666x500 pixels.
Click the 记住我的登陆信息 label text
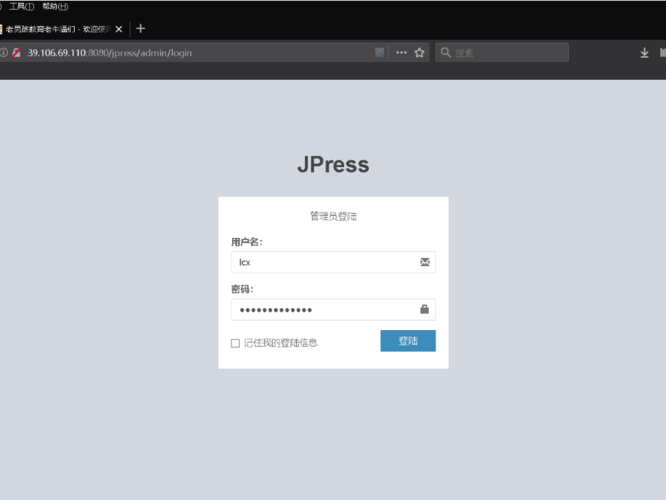[x=281, y=343]
